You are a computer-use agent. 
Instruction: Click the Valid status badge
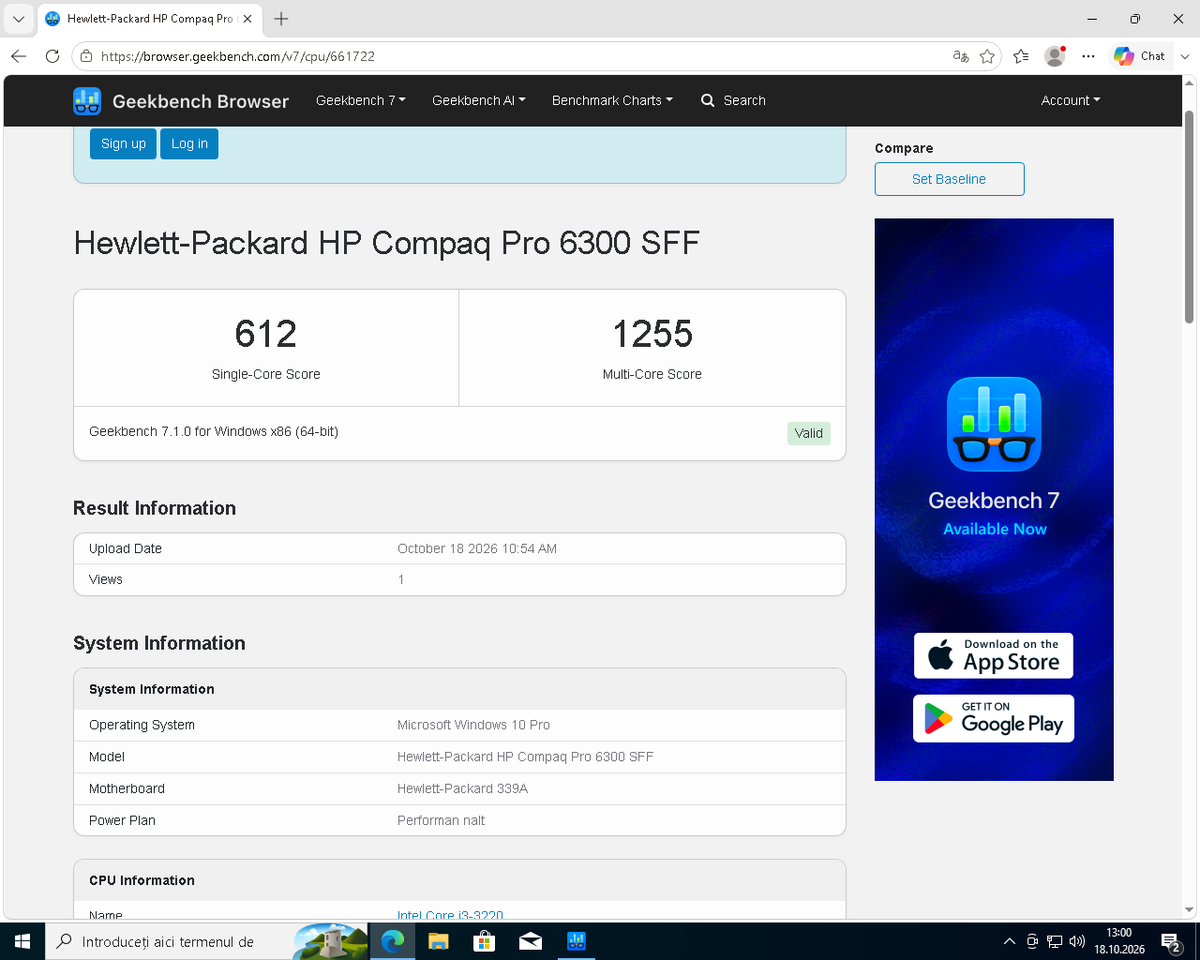coord(808,433)
